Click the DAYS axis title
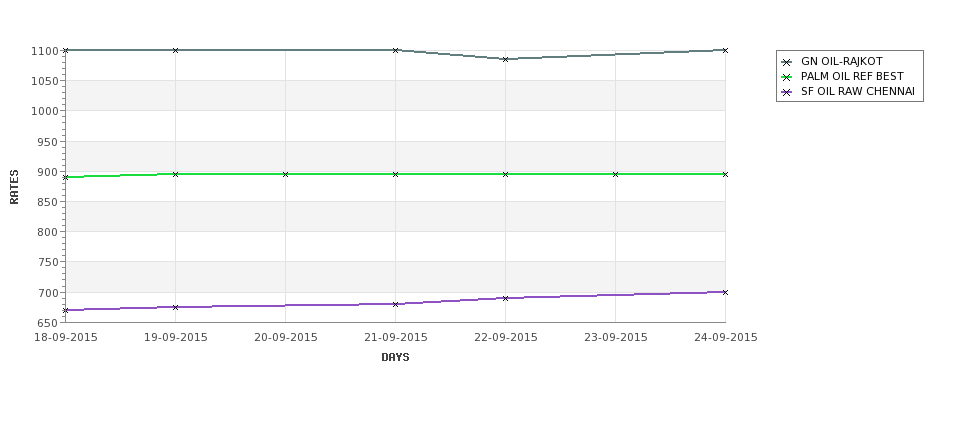The height and width of the screenshot is (429, 975). click(x=395, y=357)
